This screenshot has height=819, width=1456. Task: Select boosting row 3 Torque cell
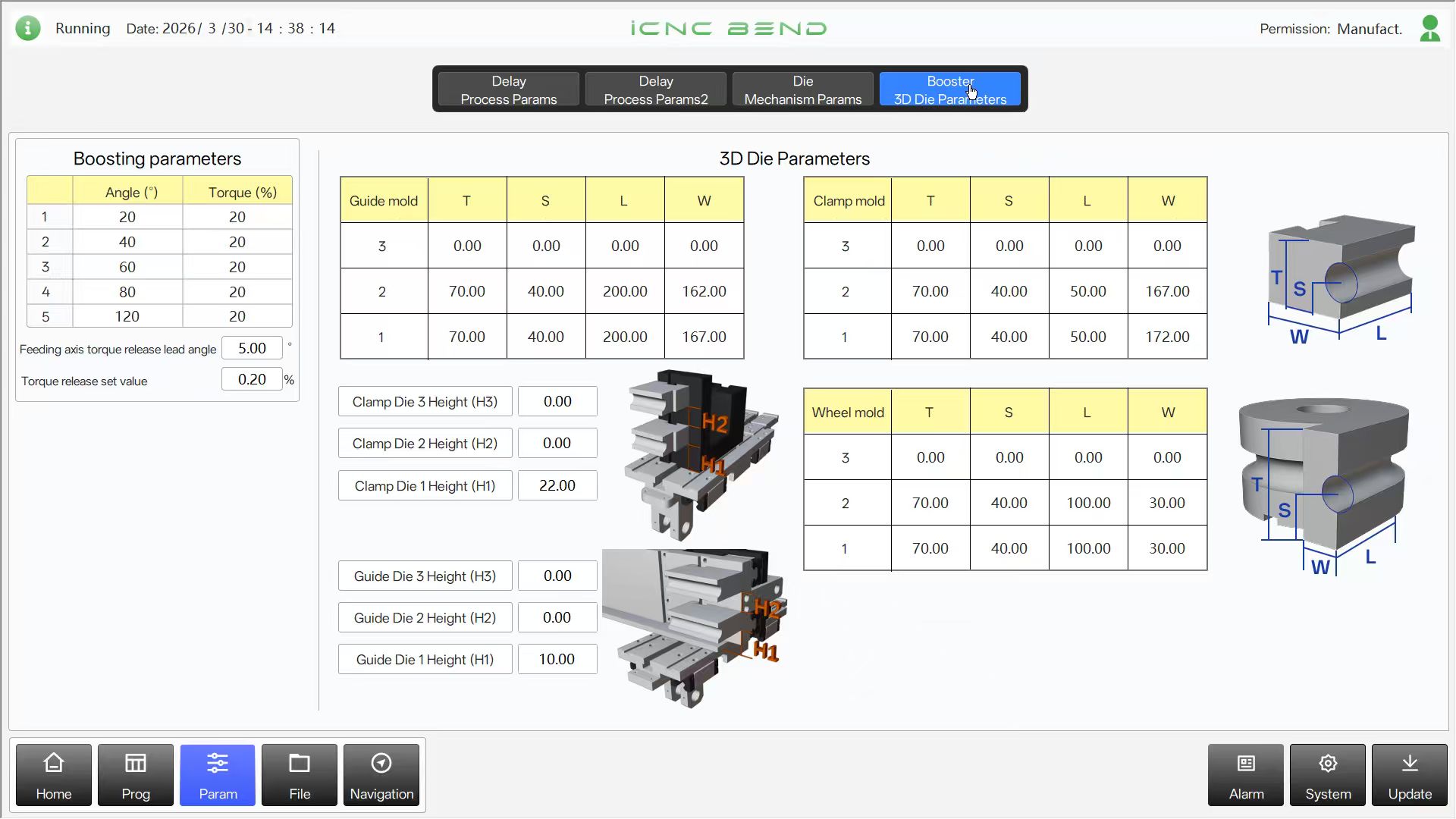point(237,267)
